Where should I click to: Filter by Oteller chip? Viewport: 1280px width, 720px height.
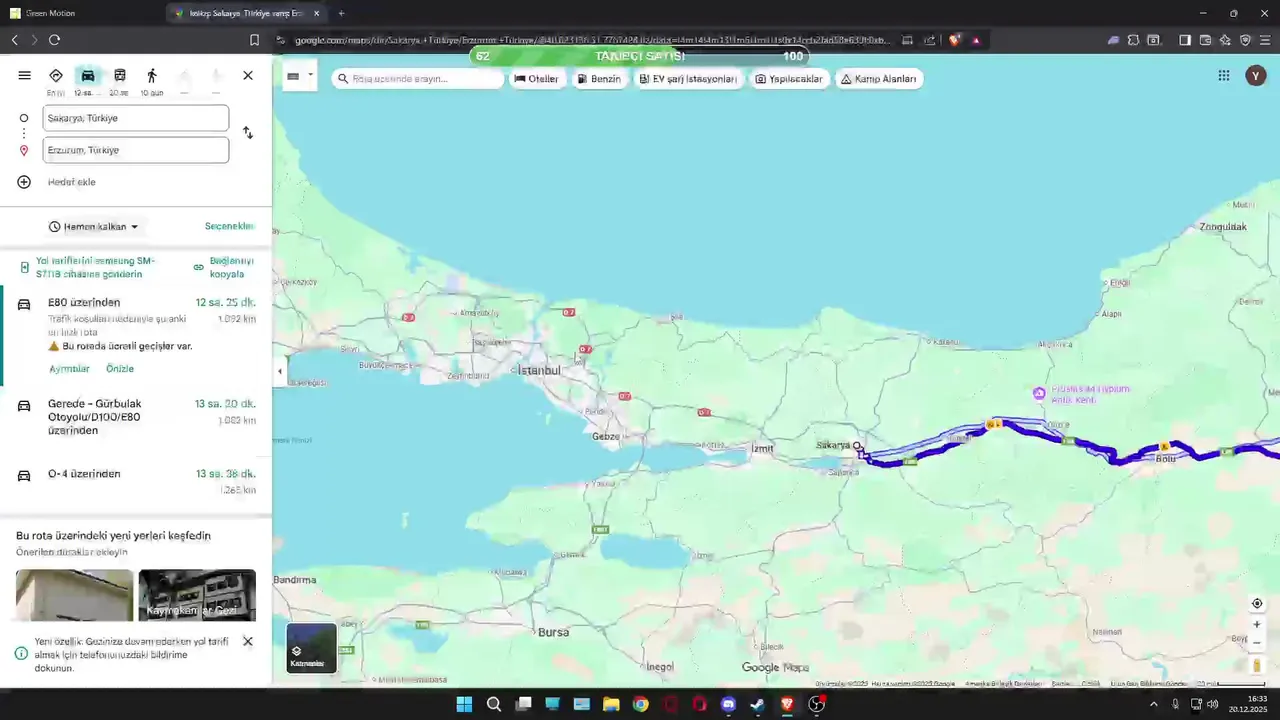coord(536,79)
